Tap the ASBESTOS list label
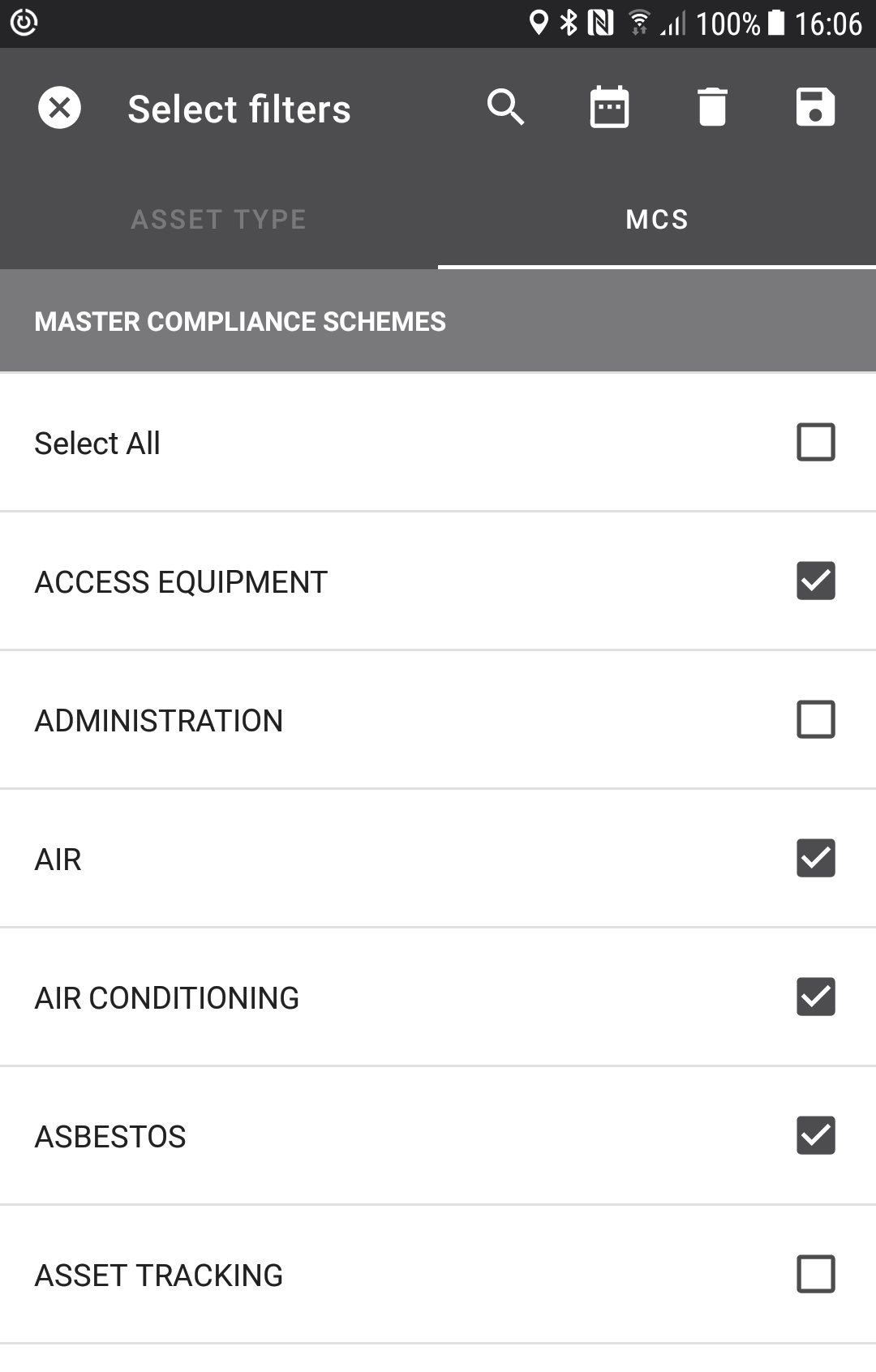Image resolution: width=876 pixels, height=1372 pixels. pos(110,1137)
